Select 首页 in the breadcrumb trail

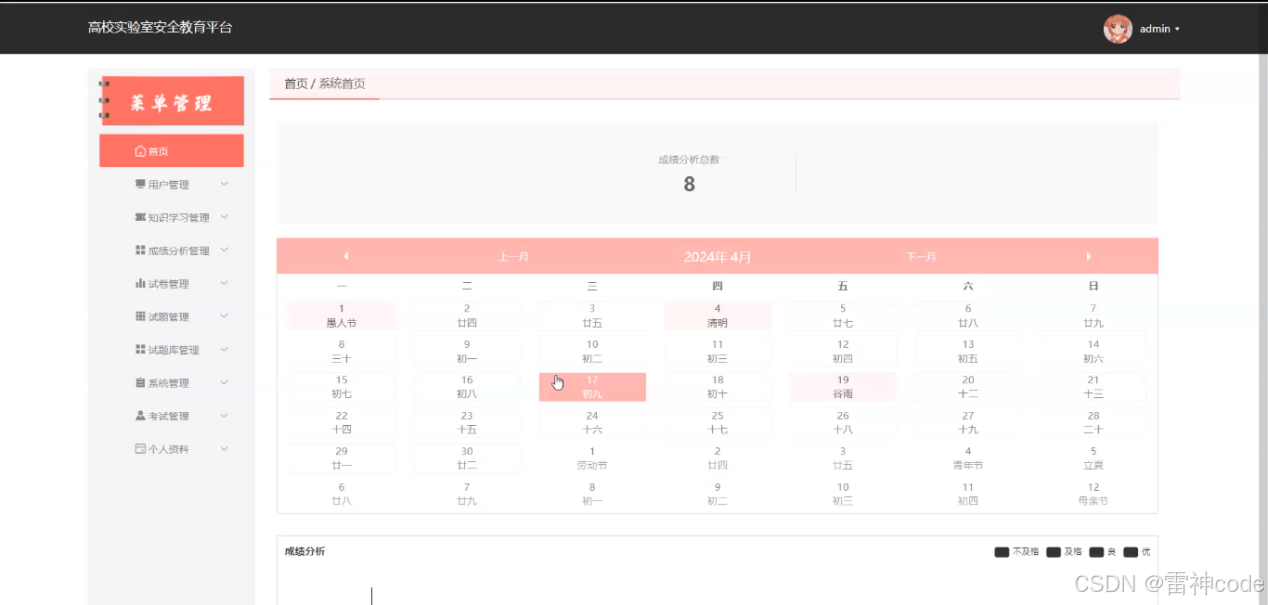point(294,84)
